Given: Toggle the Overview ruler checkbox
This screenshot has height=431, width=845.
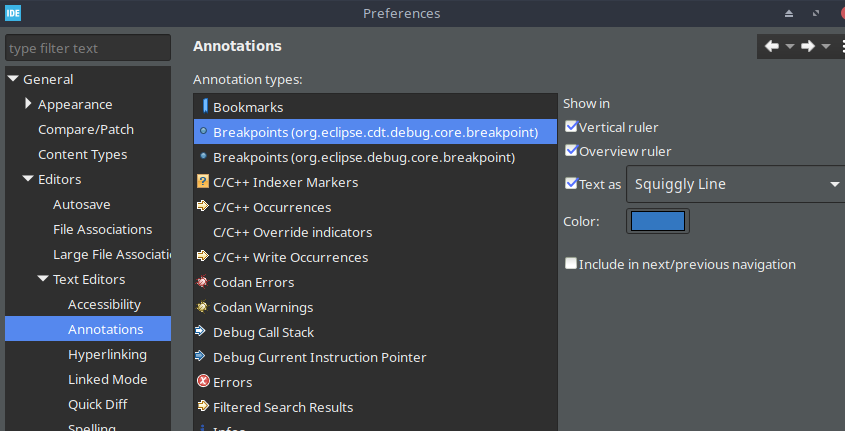Looking at the screenshot, I should (x=571, y=150).
